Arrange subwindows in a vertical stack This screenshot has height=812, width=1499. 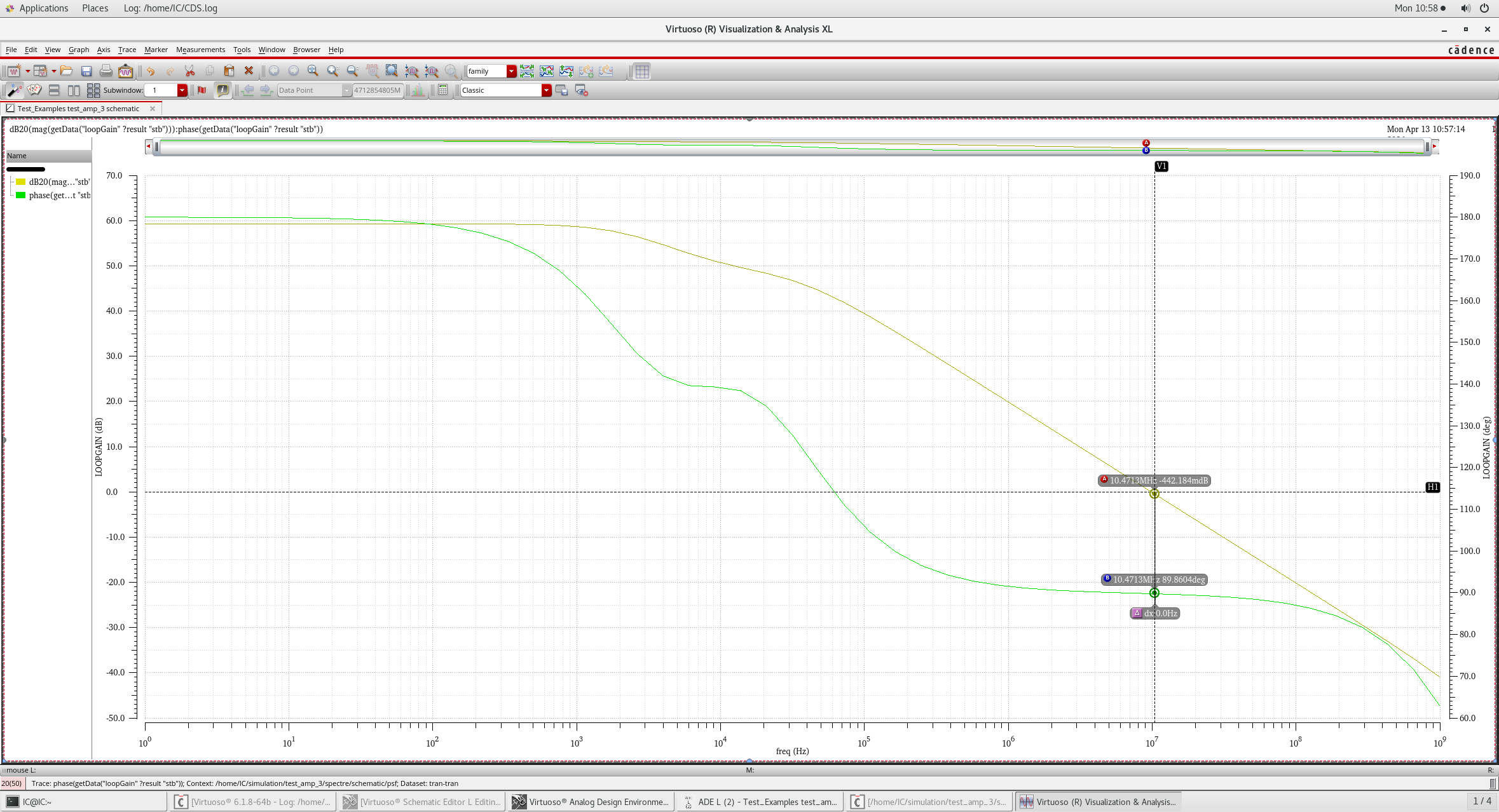pos(54,90)
